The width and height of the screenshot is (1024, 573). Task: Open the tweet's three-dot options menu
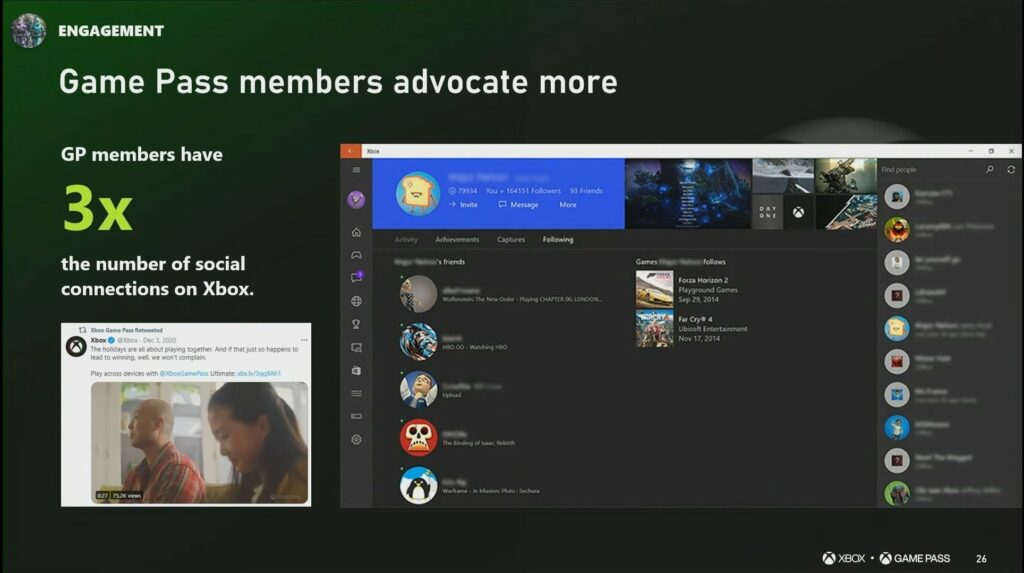click(304, 340)
